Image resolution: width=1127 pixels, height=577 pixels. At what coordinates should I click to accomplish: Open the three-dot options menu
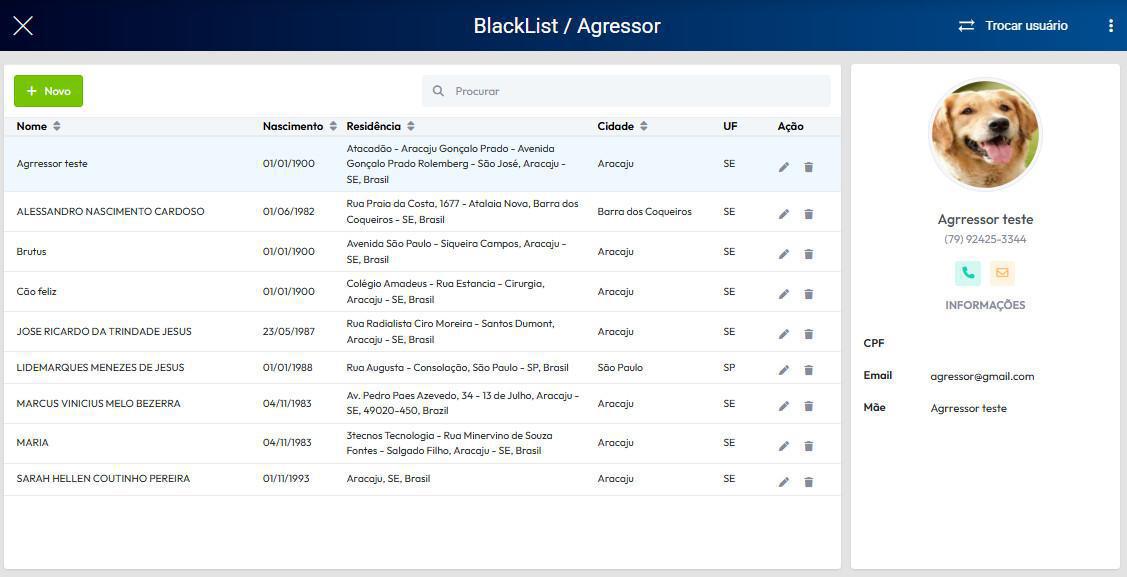pos(1110,26)
